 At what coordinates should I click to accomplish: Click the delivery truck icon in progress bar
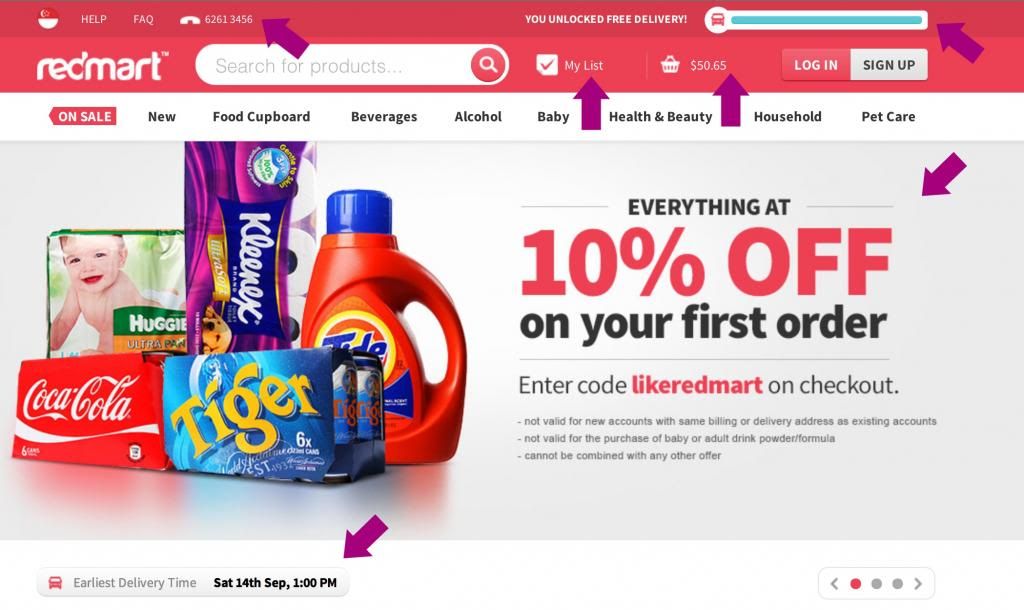coord(717,20)
